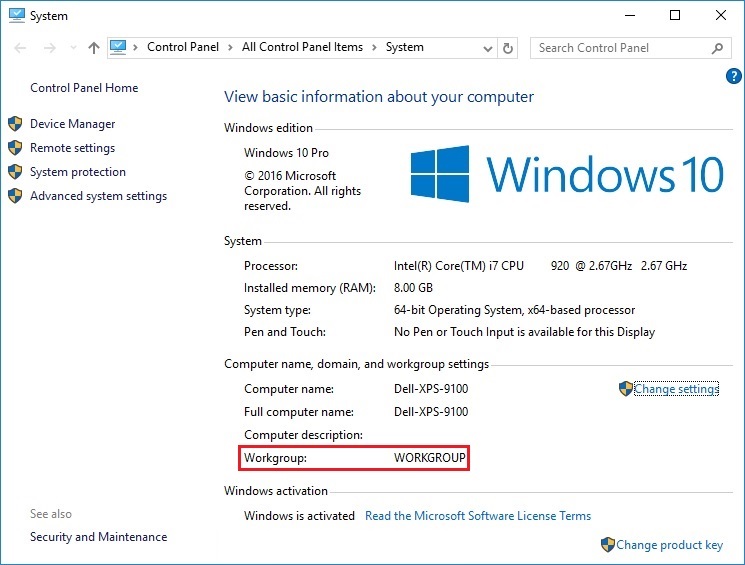Read the Microsoft Software License Terms
Viewport: 745px width, 565px height.
click(x=478, y=516)
